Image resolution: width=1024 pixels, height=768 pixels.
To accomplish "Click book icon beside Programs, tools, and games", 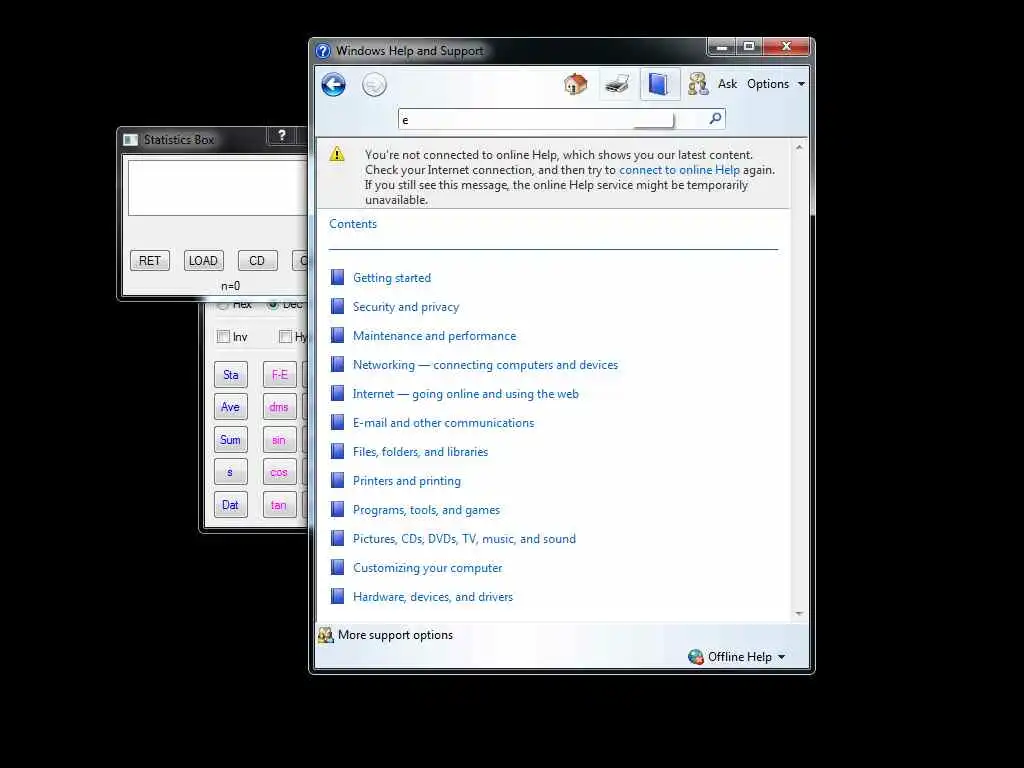I will (337, 509).
